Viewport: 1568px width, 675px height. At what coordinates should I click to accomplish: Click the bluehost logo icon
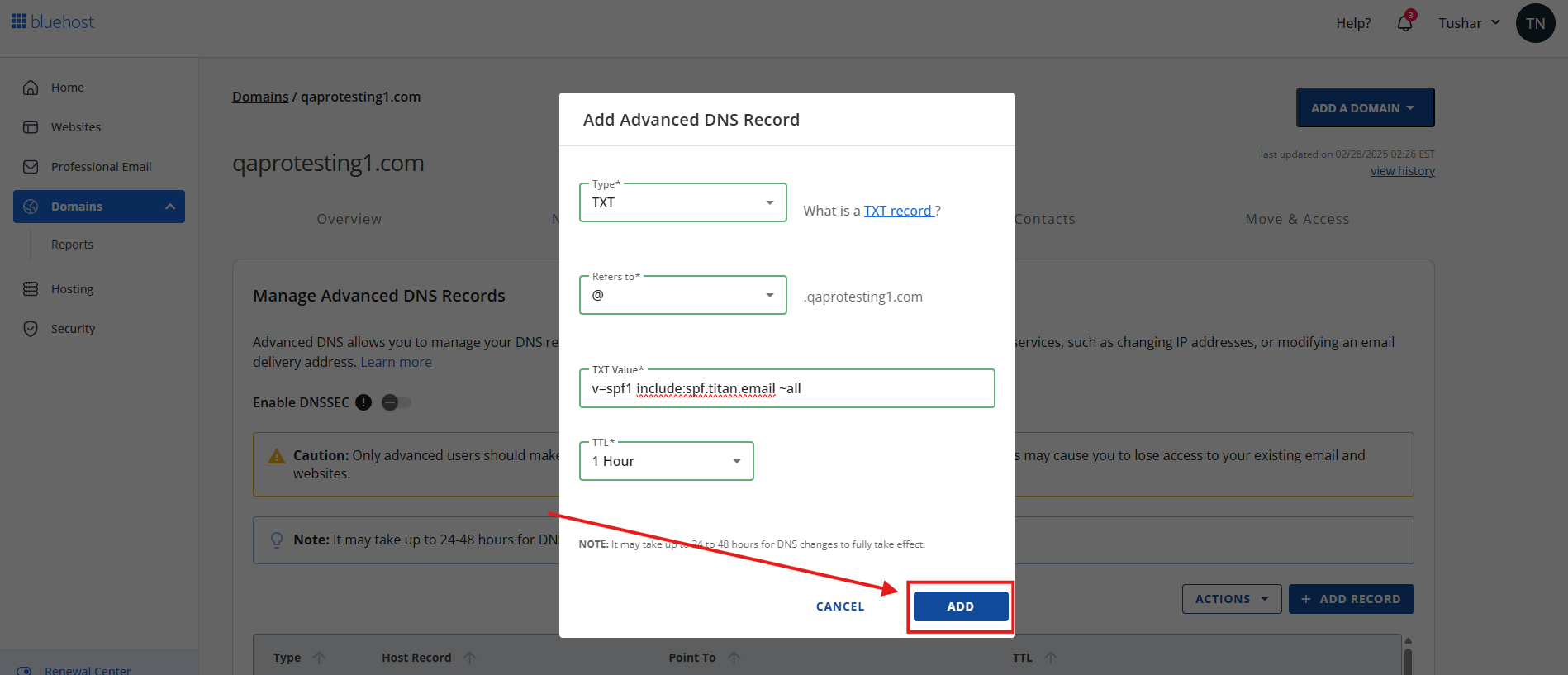tap(18, 21)
